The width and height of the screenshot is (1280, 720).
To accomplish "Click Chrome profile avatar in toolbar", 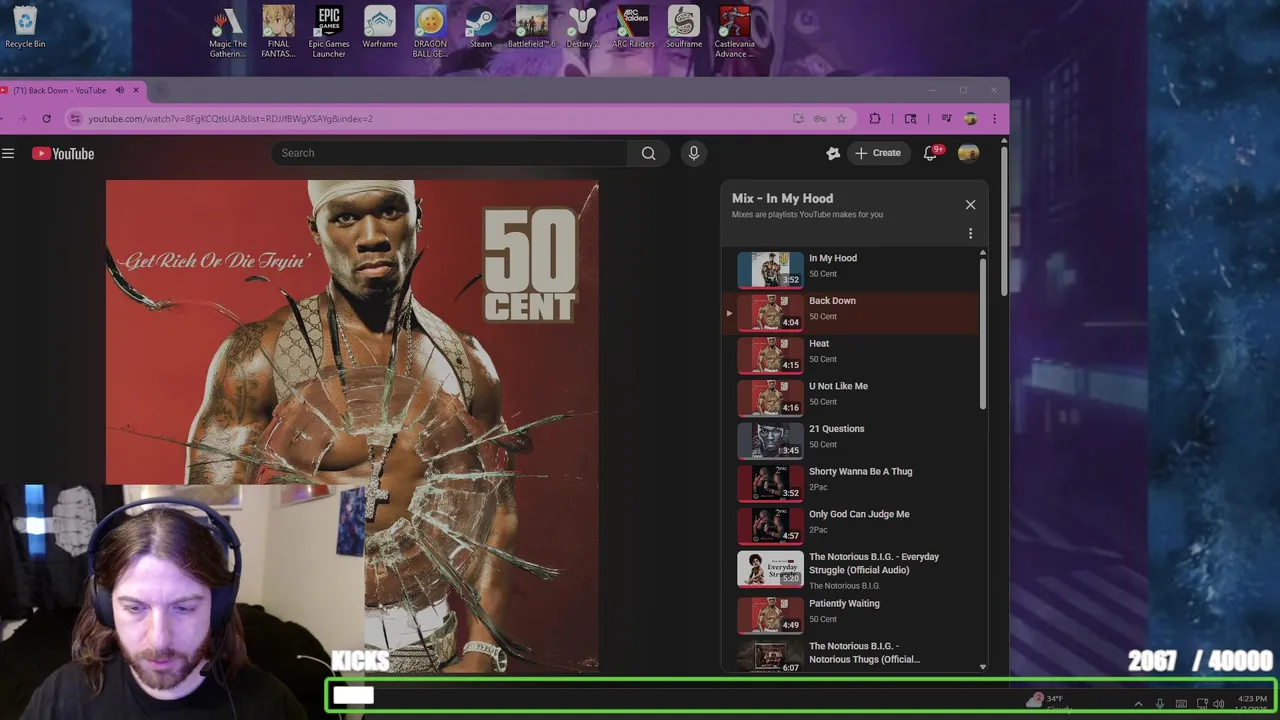I will 970,118.
